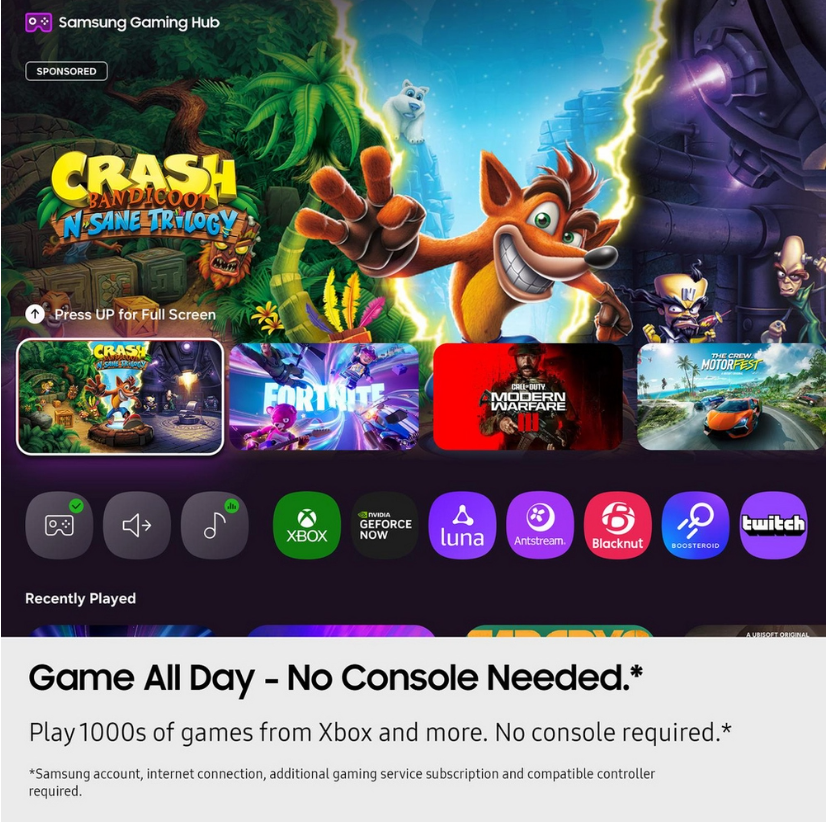Click the SPONSORED badge

[x=66, y=71]
